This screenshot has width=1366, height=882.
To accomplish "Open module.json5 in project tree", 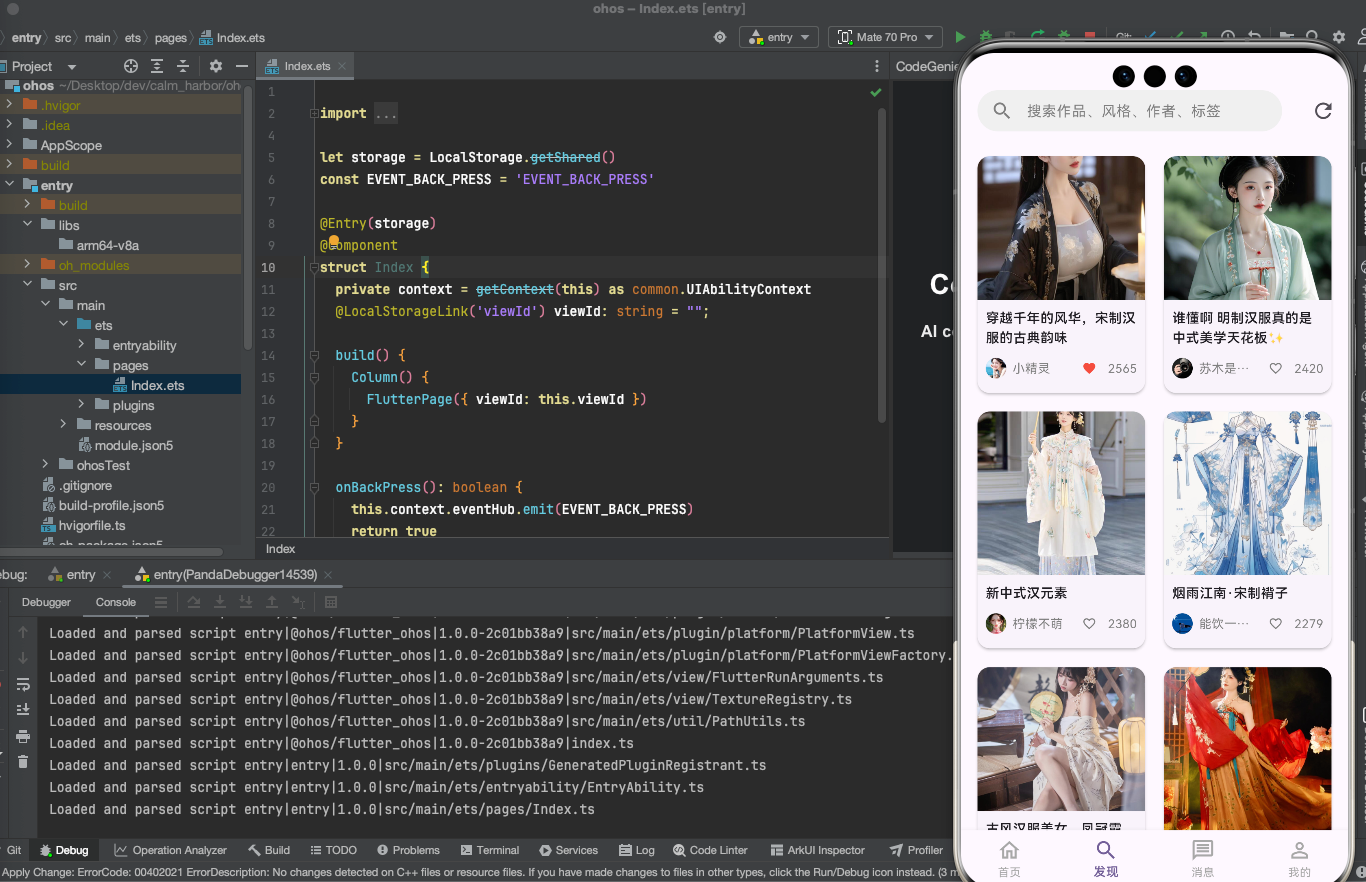I will pos(125,445).
